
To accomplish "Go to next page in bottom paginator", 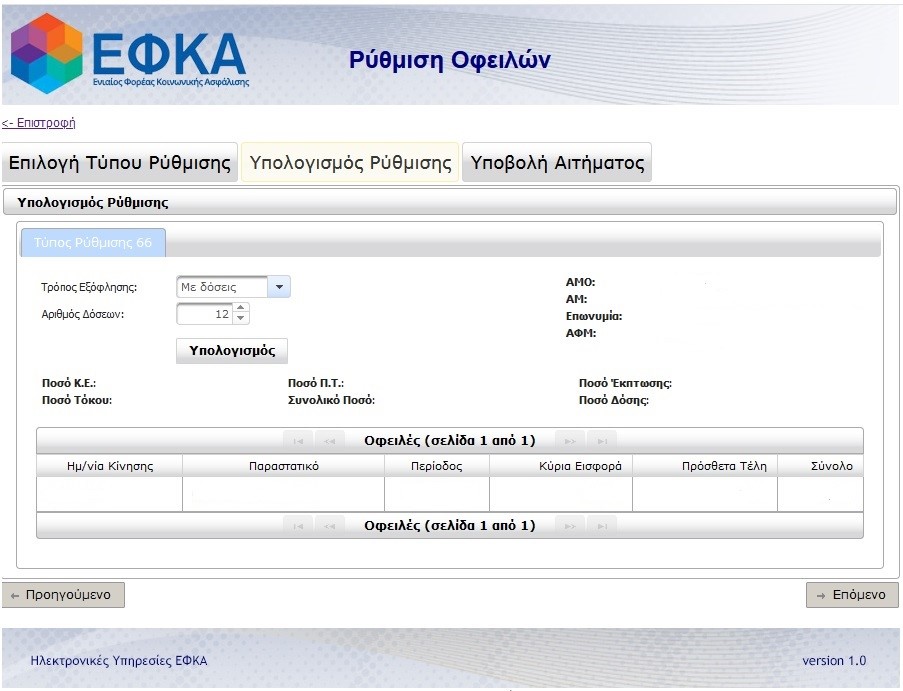I will coord(570,526).
